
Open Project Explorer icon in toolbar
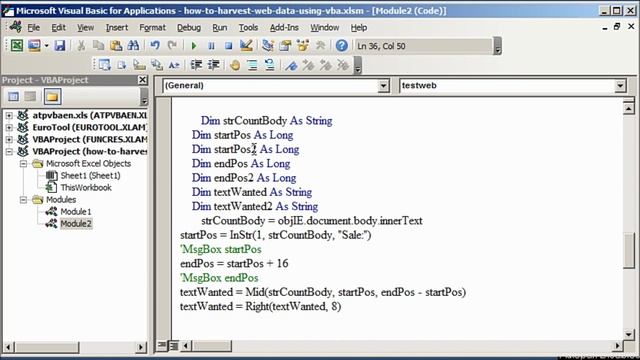point(268,45)
